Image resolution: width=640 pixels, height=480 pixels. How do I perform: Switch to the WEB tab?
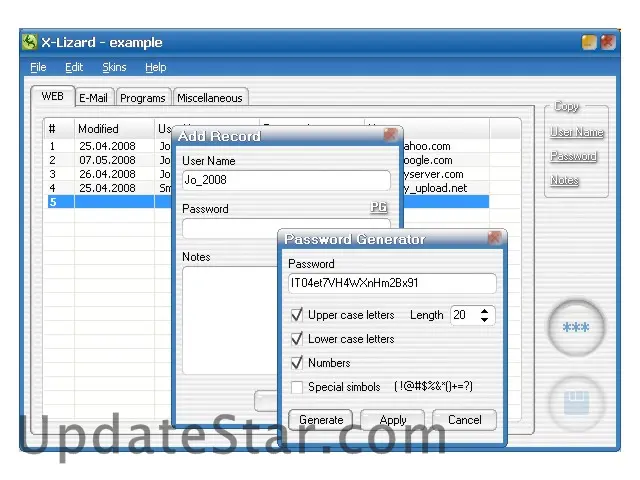coord(53,96)
